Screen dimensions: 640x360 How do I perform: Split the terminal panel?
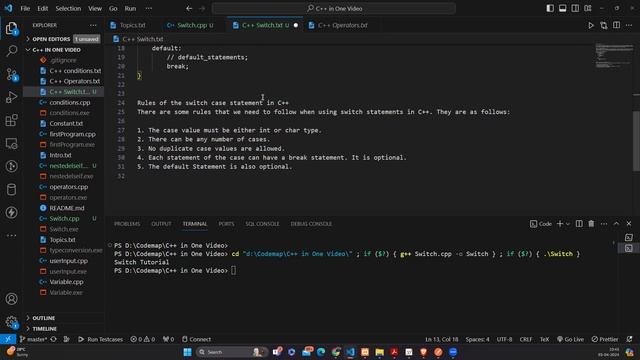pos(579,224)
